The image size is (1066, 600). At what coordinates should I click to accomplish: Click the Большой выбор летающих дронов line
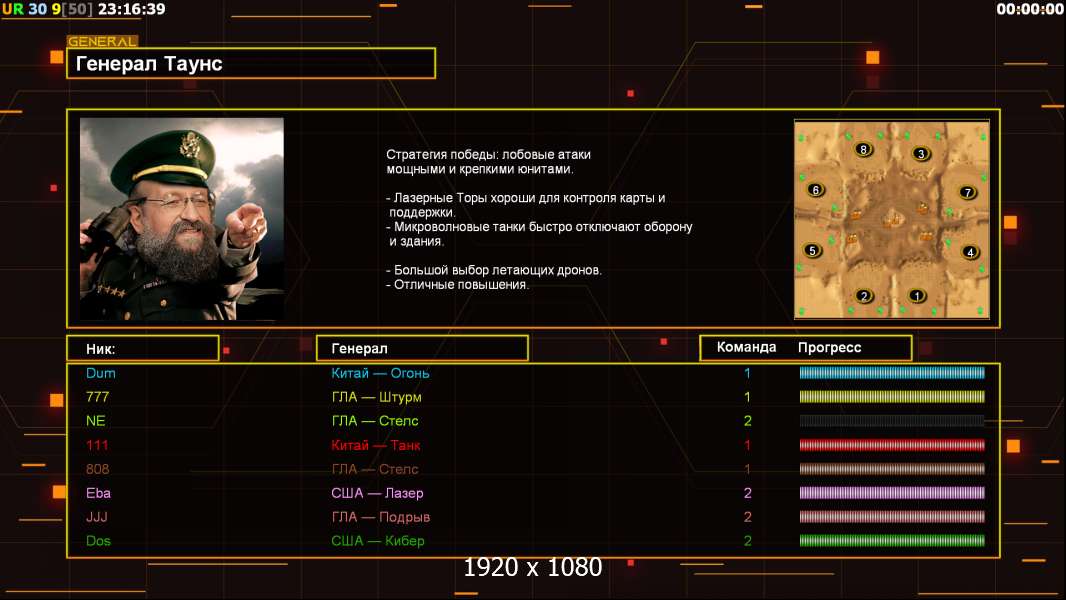coord(494,270)
